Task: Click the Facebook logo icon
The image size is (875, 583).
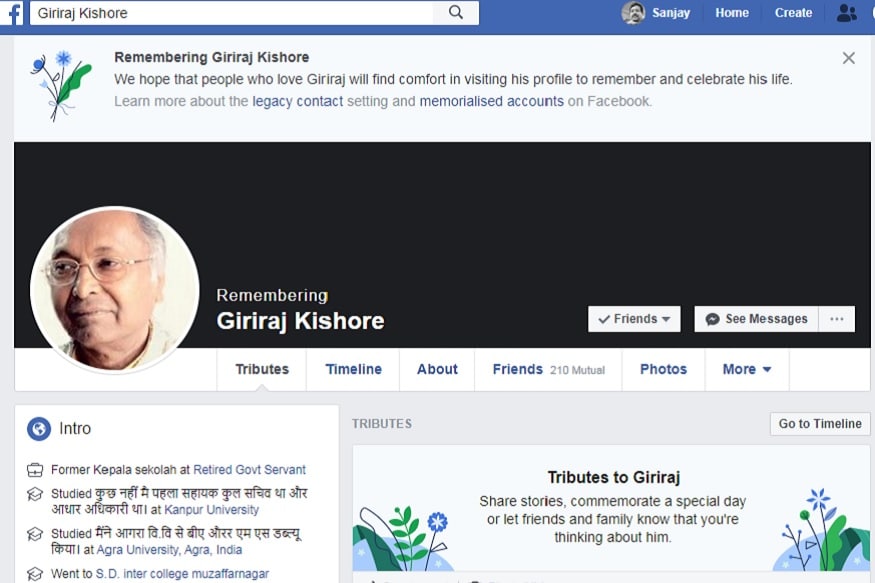Action: [x=12, y=13]
